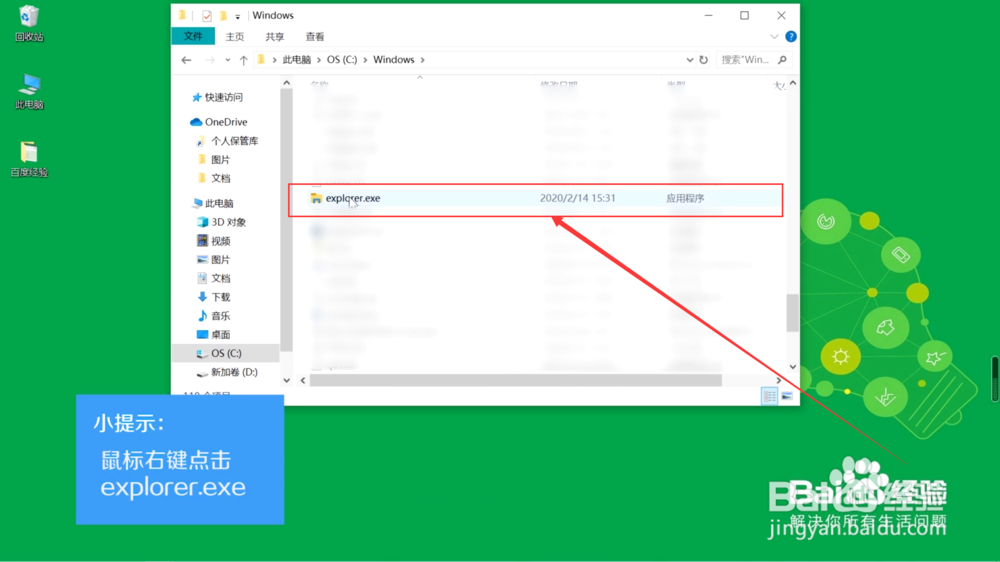Viewport: 1000px width, 562px height.
Task: Click the Forward navigation arrow
Action: (x=209, y=60)
